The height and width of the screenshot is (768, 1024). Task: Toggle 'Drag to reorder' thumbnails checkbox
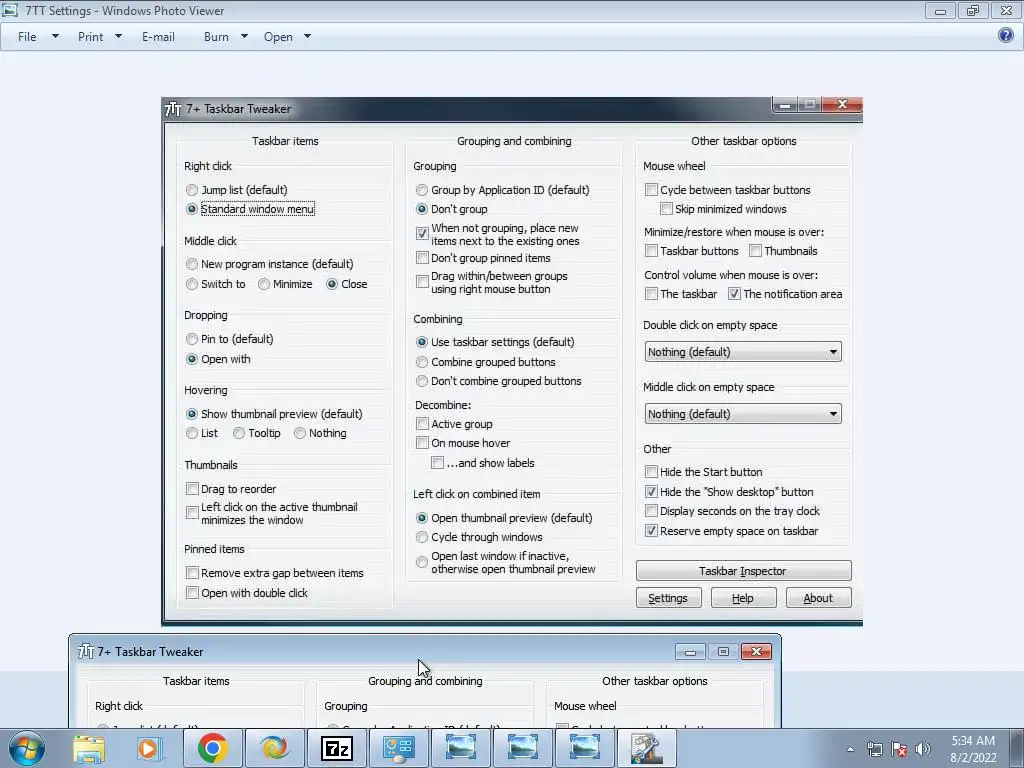(192, 488)
